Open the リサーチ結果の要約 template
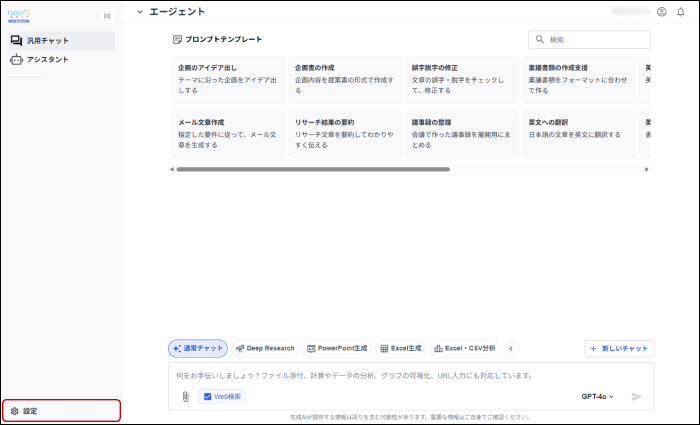 pos(345,135)
